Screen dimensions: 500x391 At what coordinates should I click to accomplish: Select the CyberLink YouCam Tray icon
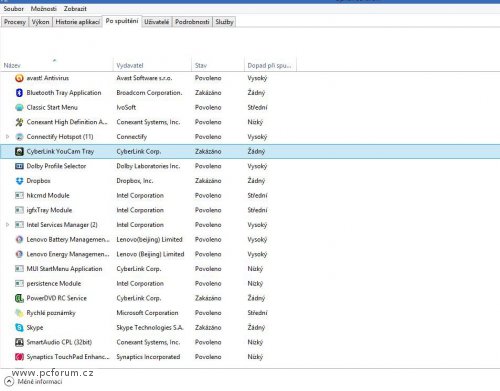pos(19,152)
